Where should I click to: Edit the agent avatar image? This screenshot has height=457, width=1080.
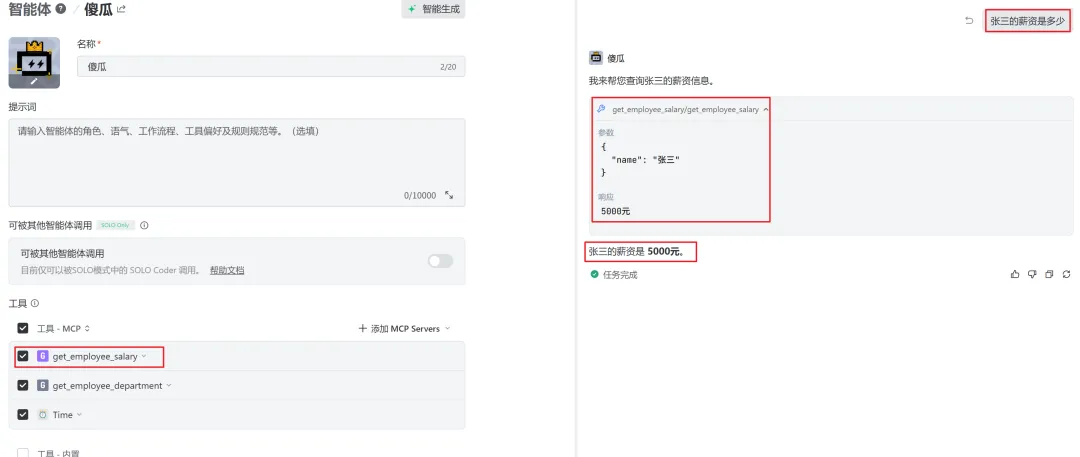[x=34, y=63]
